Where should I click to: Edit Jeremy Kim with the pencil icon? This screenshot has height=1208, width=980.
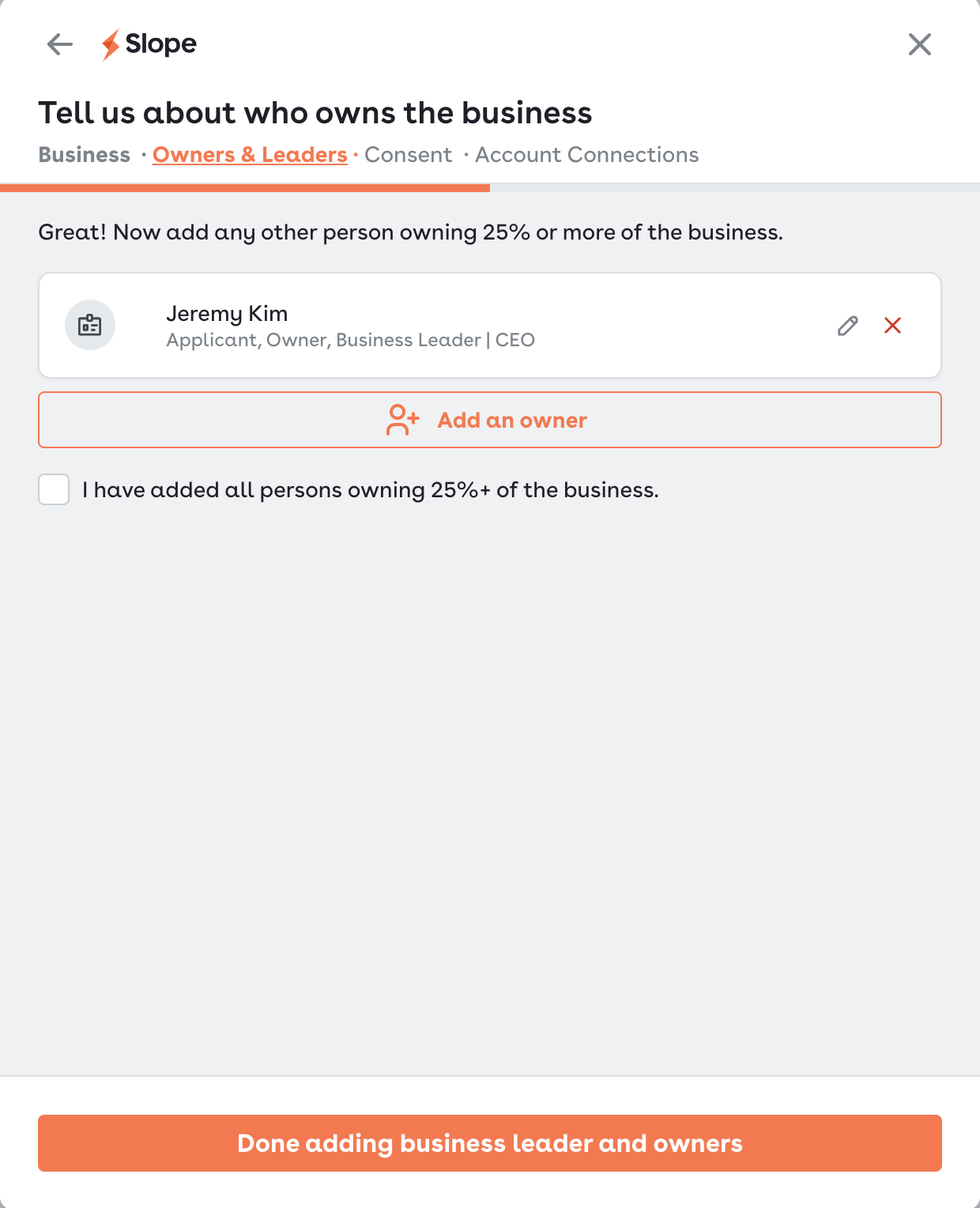pyautogui.click(x=848, y=326)
